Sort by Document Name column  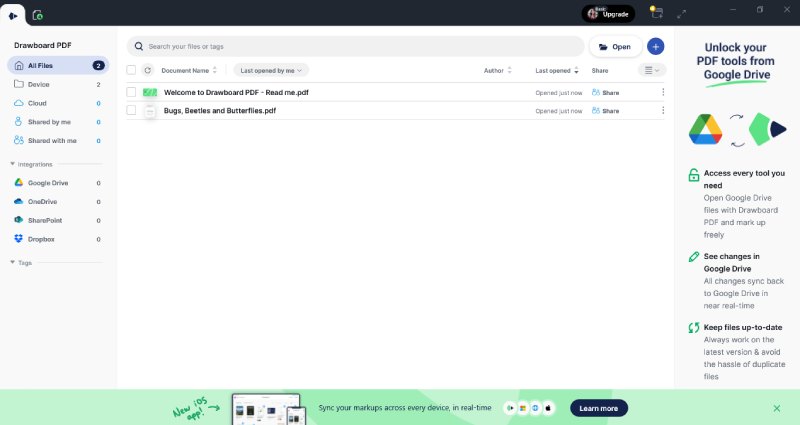[x=189, y=70]
